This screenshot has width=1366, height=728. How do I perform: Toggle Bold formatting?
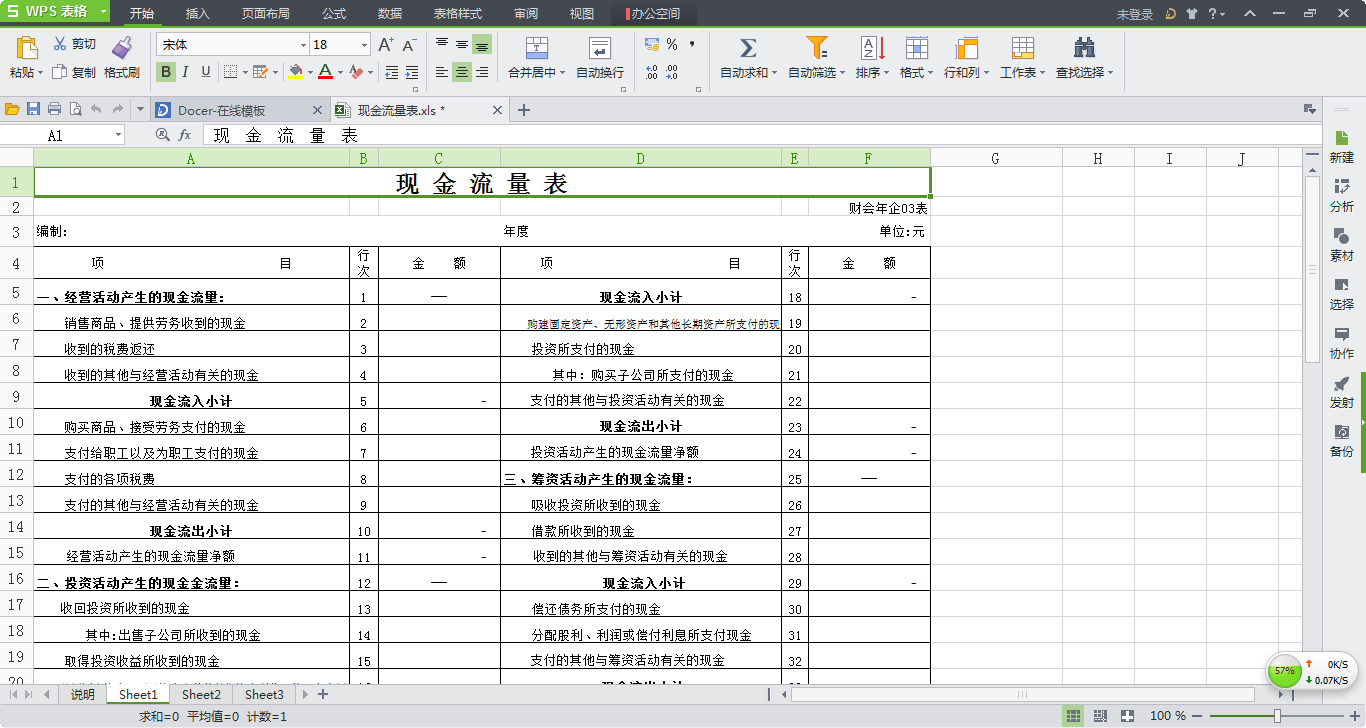tap(165, 72)
